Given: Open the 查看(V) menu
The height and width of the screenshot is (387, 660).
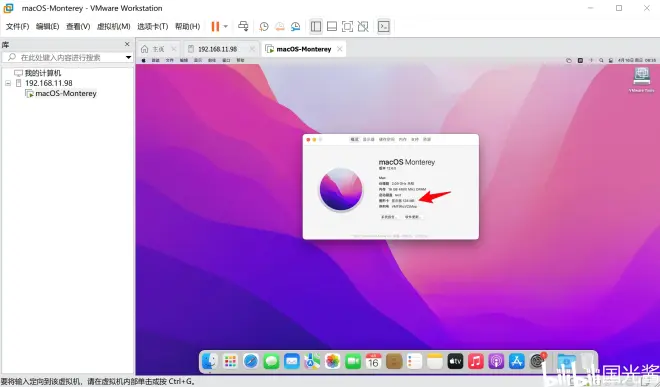Looking at the screenshot, I should [78, 27].
